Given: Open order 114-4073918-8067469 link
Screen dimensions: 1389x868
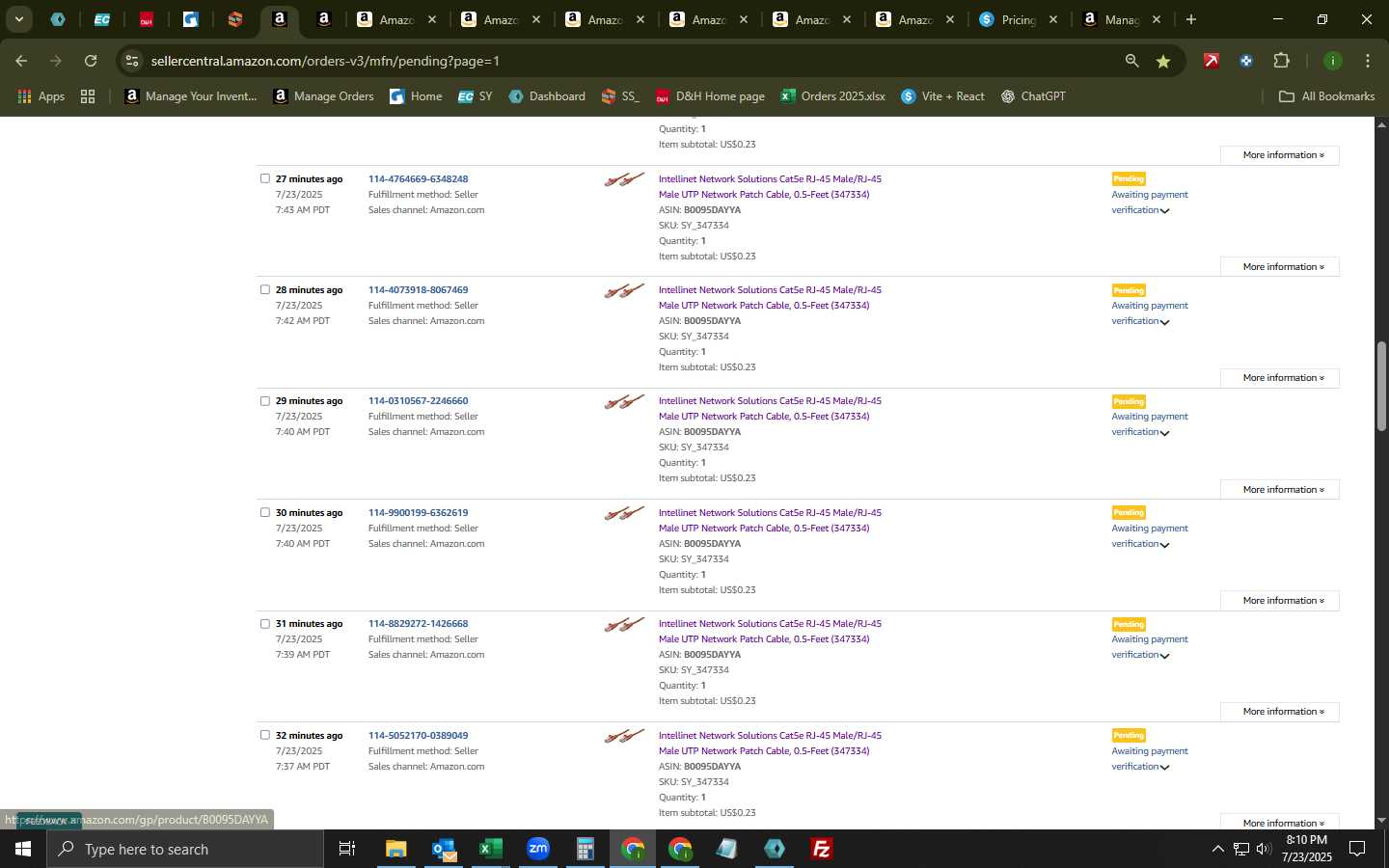Looking at the screenshot, I should pyautogui.click(x=418, y=290).
